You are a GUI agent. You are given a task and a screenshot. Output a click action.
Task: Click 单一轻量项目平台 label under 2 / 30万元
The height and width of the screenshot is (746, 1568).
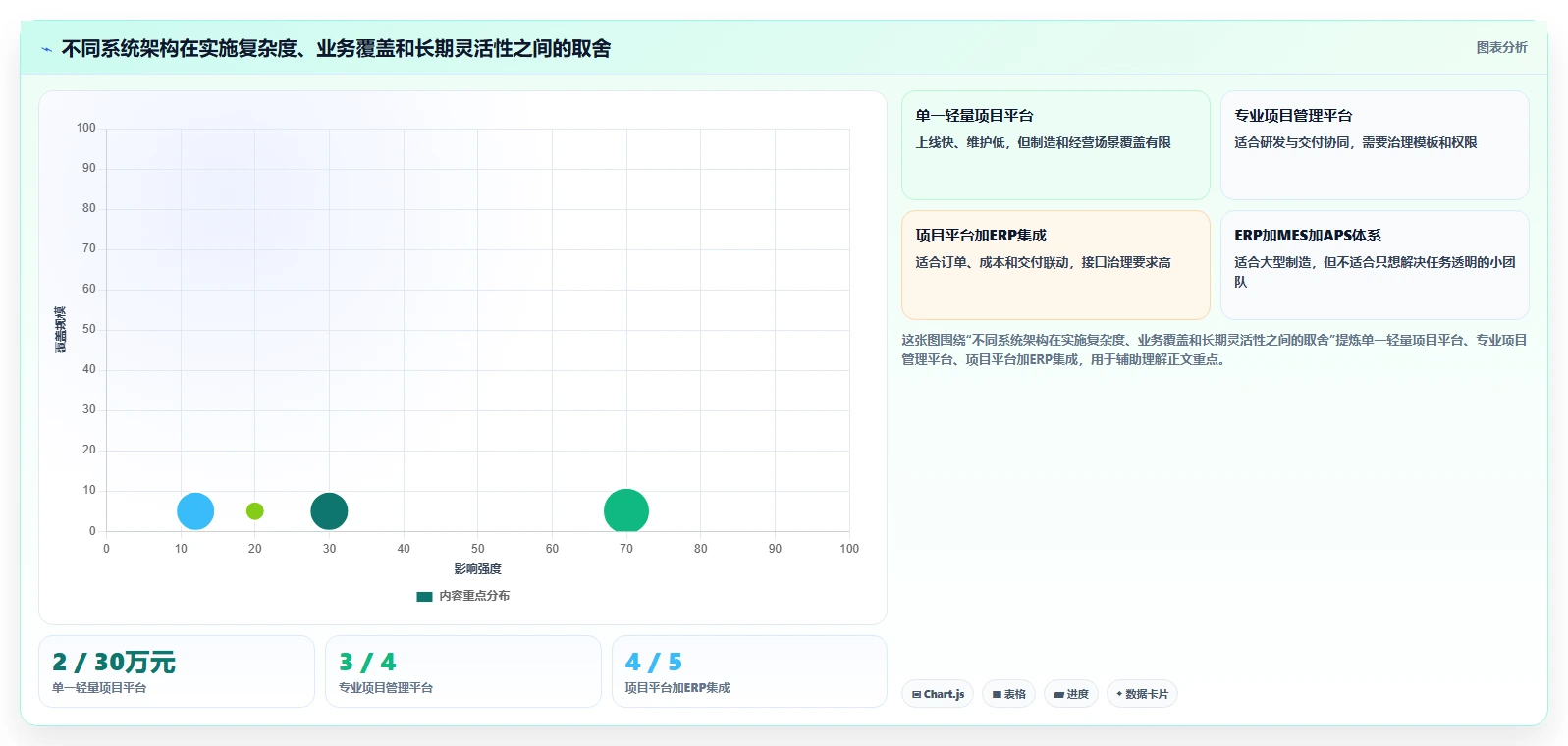click(x=99, y=688)
